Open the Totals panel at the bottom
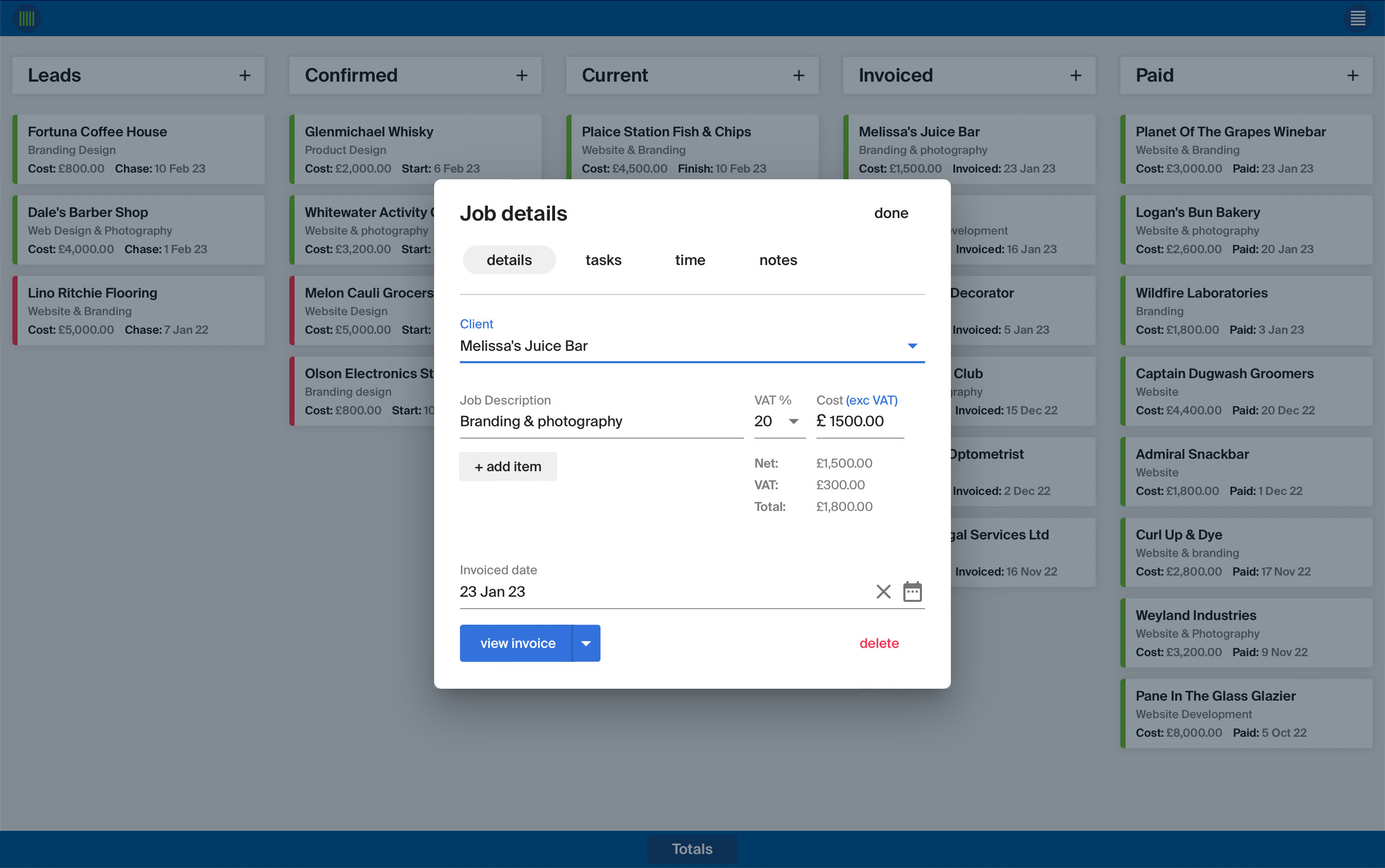 (692, 848)
